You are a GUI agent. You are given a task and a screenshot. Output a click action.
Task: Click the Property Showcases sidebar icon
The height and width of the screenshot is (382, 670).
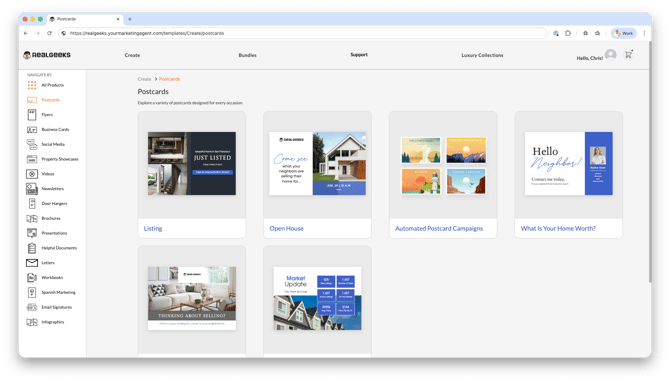point(32,159)
